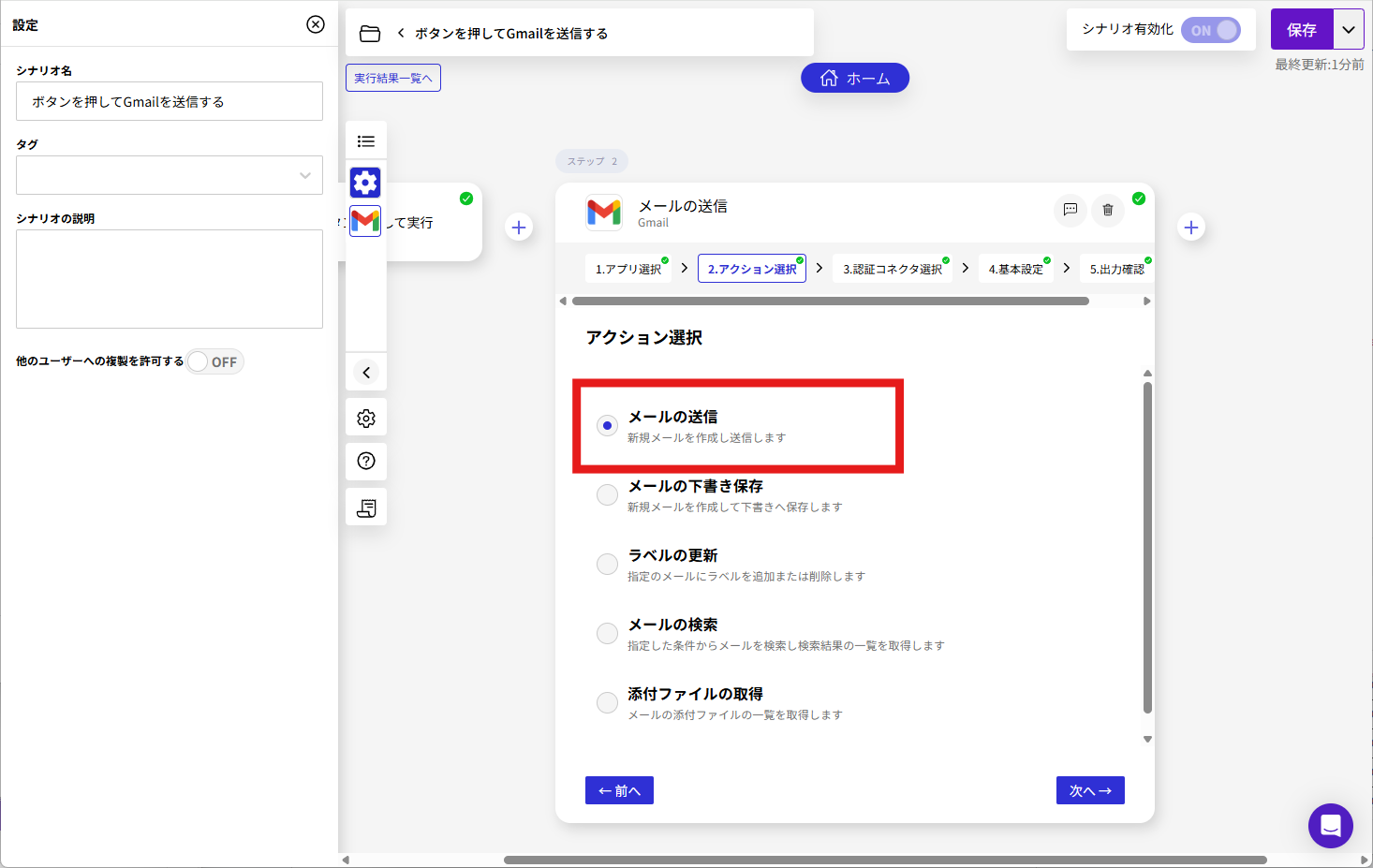Click the 次へ→ button
The image size is (1373, 868).
click(x=1090, y=790)
